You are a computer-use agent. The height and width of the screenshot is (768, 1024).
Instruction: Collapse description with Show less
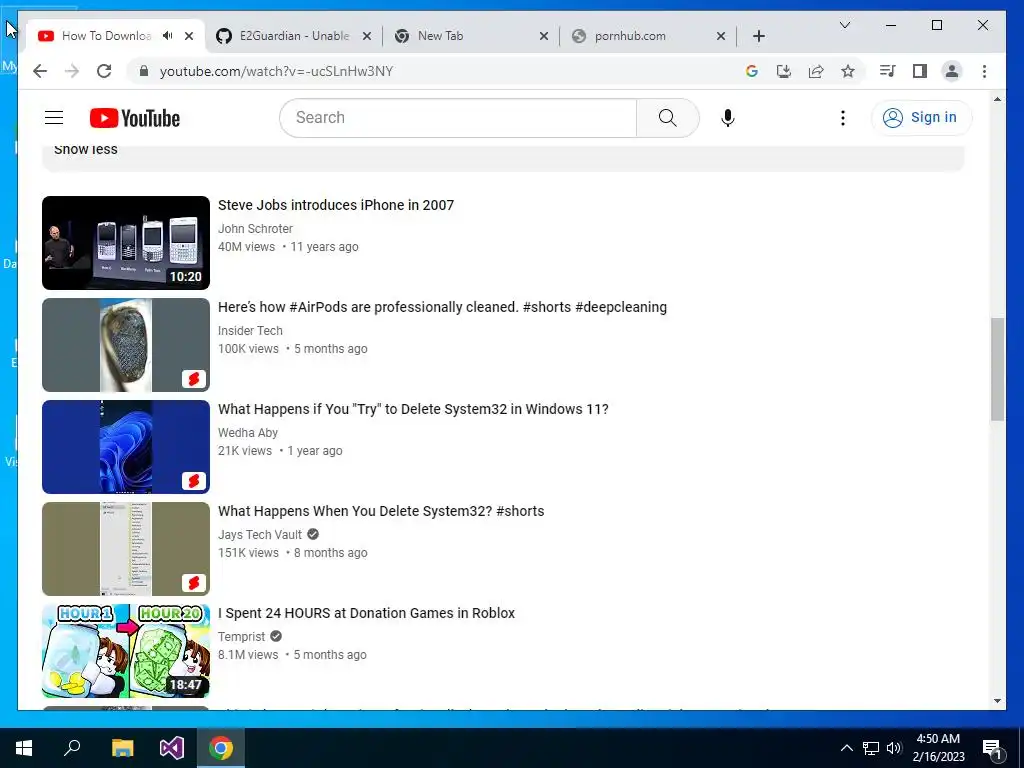point(86,150)
